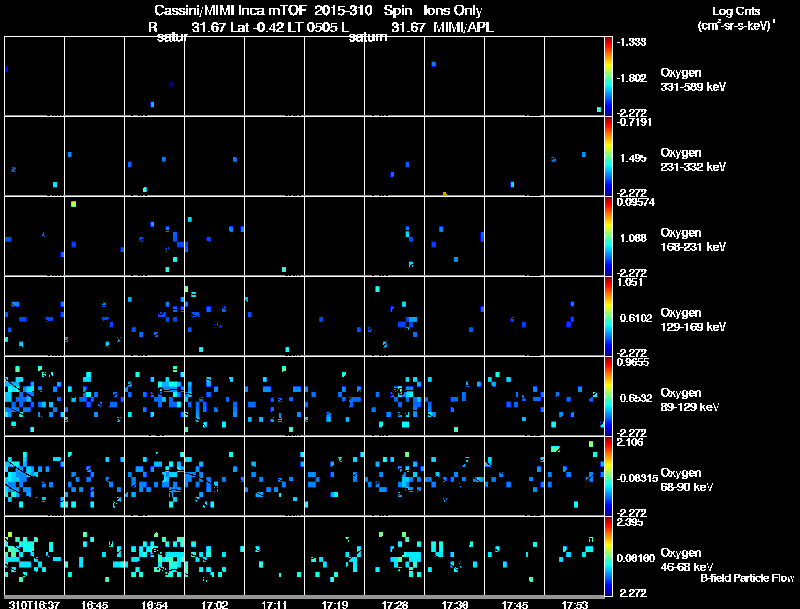800x609 pixels.
Task: Select the color bar beside Oxygen 89-129 keV
Action: [608, 396]
